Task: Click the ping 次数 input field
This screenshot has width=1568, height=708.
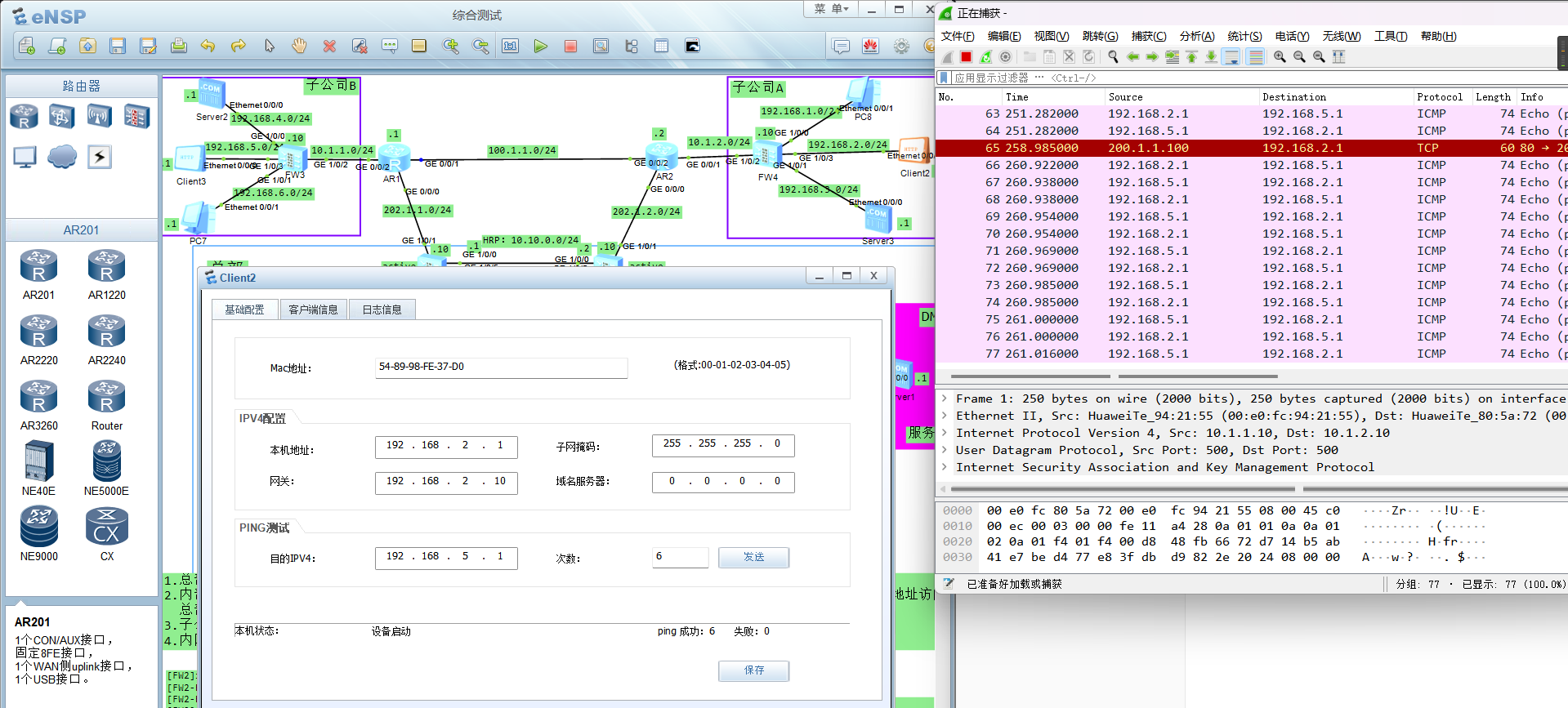Action: point(680,557)
